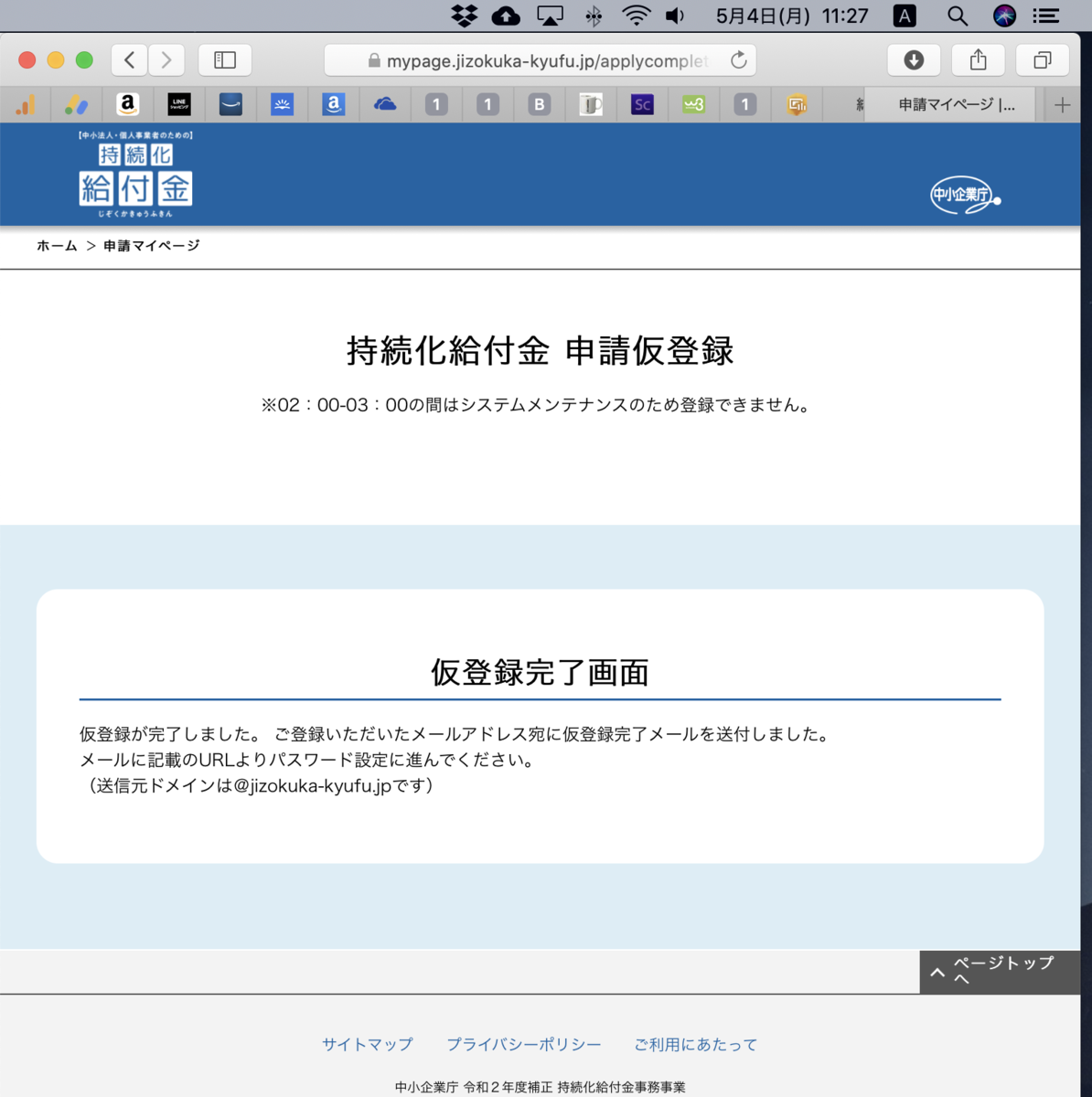Reload the page with the refresh icon
Screen dimensions: 1092x1097
[x=739, y=60]
